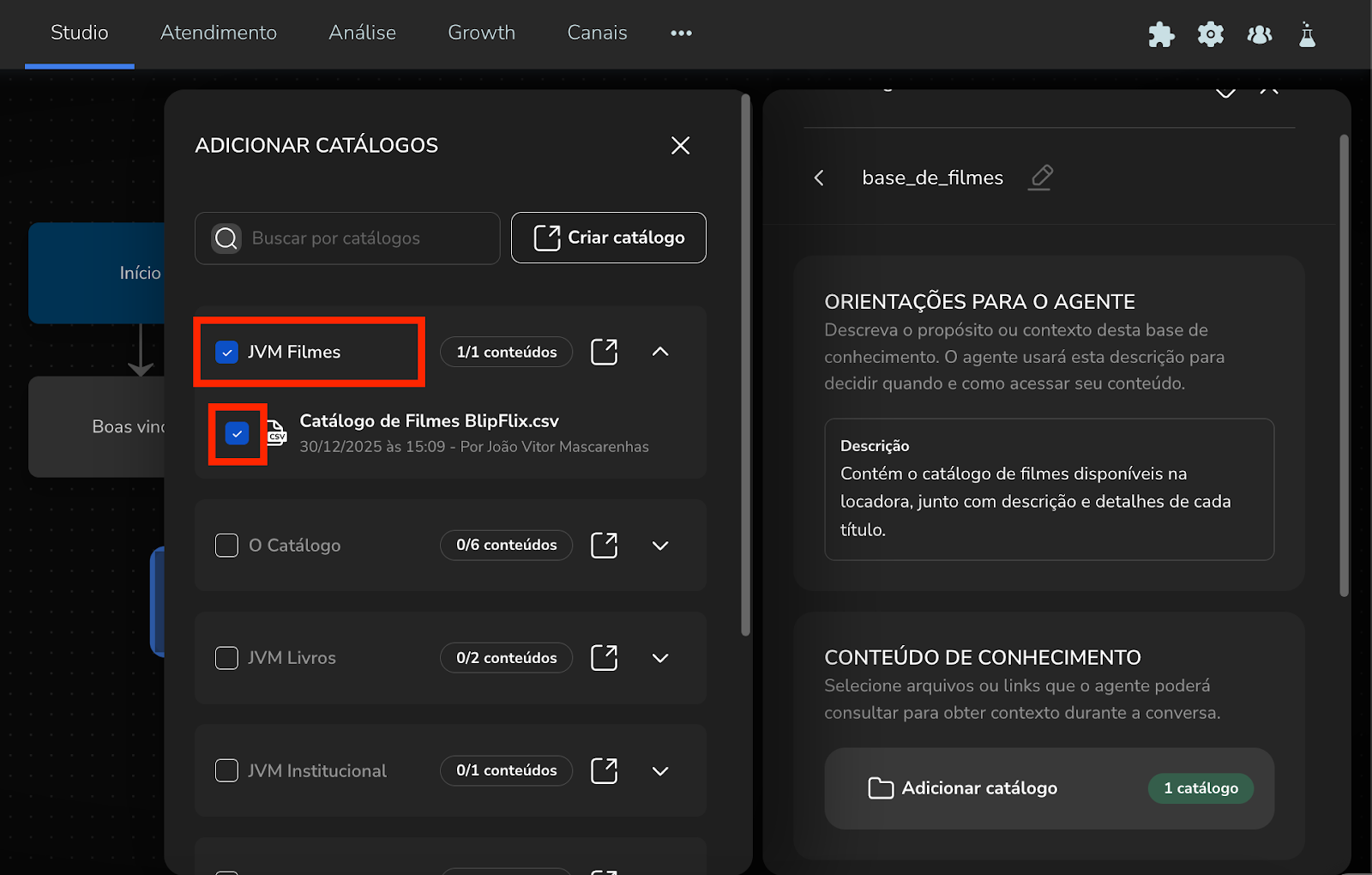Open O Catálogo external link icon
Image resolution: width=1372 pixels, height=875 pixels.
pyautogui.click(x=604, y=546)
